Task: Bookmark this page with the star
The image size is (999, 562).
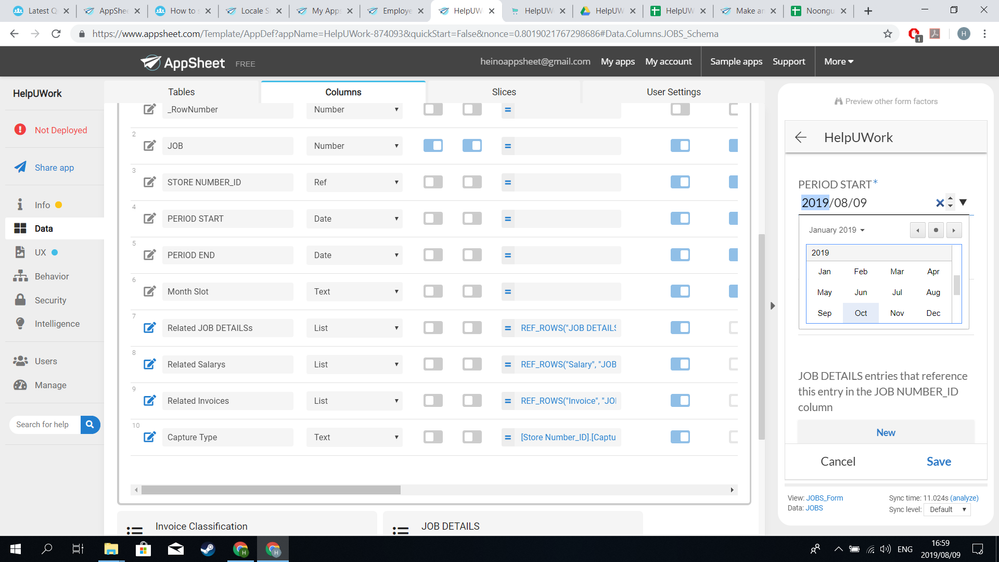Action: point(888,34)
